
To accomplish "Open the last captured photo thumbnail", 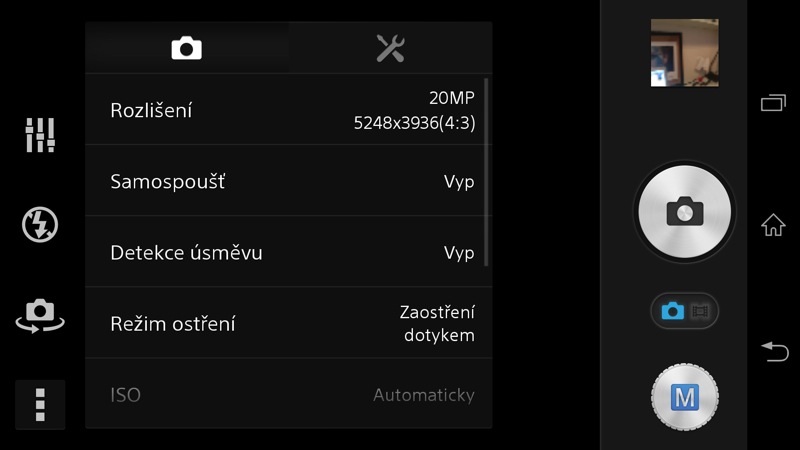I will coord(685,53).
